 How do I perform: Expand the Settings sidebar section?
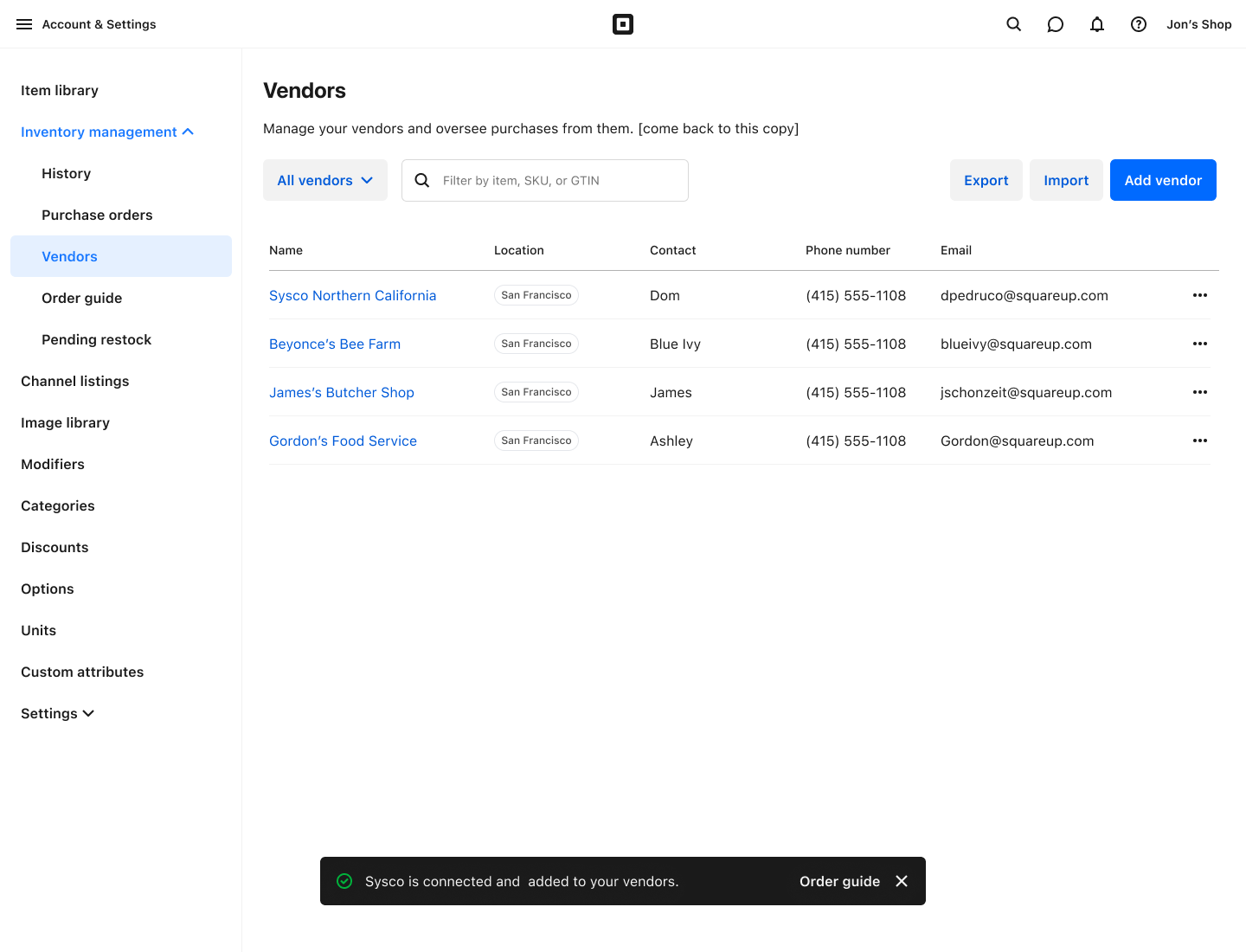(x=57, y=713)
